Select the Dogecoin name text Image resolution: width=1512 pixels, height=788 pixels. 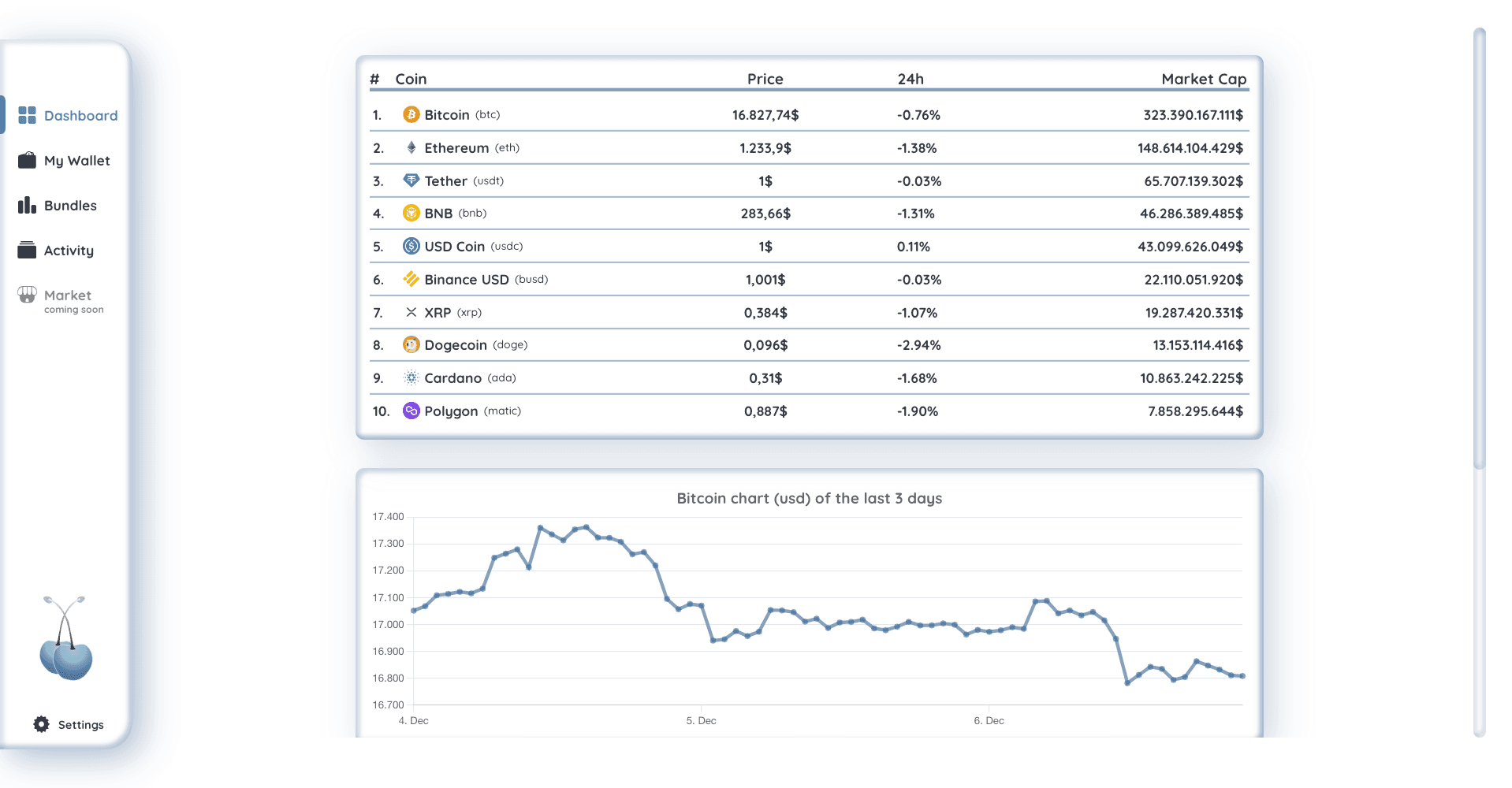456,345
